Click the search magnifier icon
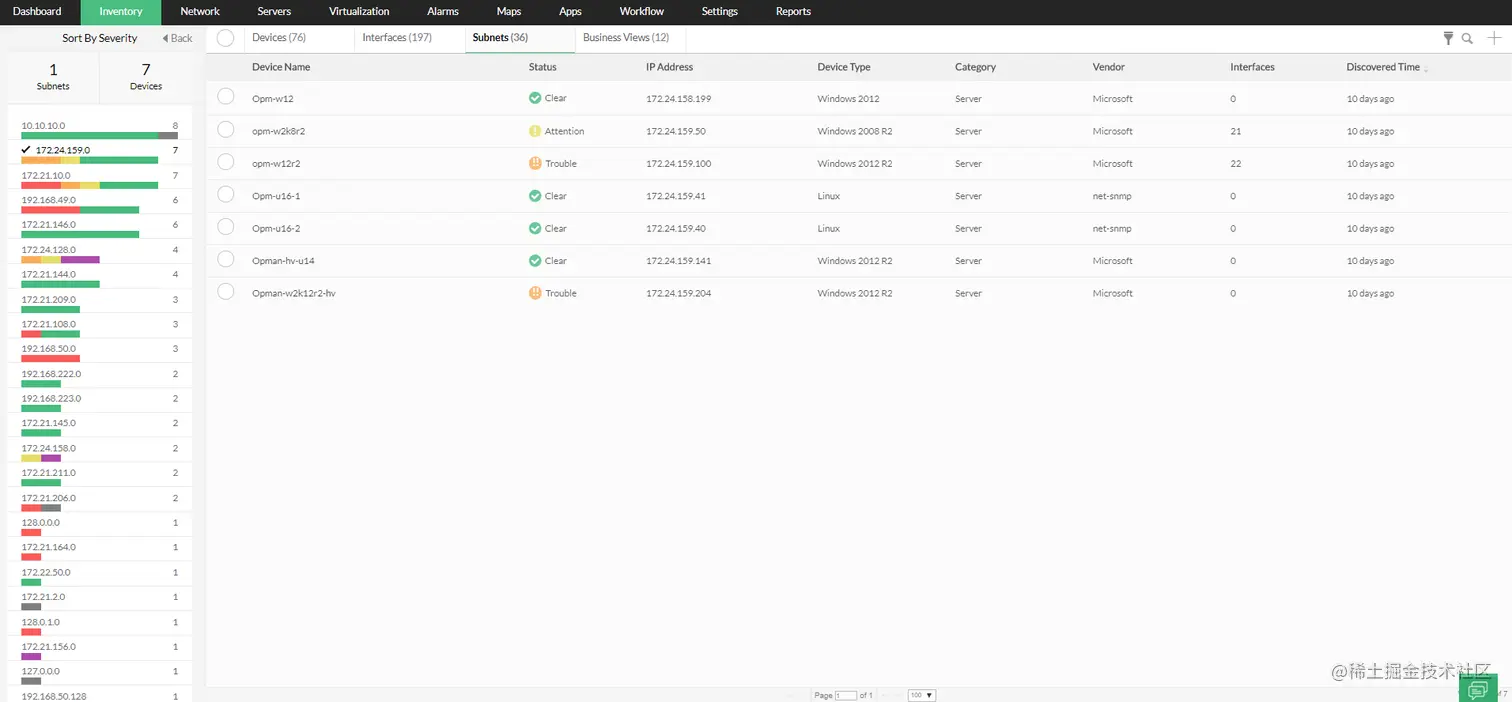This screenshot has width=1512, height=702. (x=1468, y=38)
